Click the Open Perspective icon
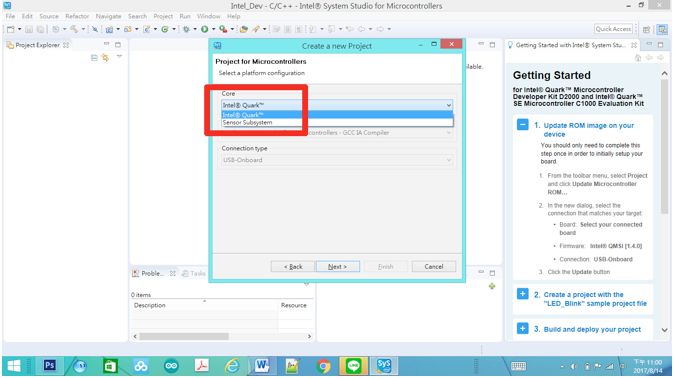 point(646,29)
